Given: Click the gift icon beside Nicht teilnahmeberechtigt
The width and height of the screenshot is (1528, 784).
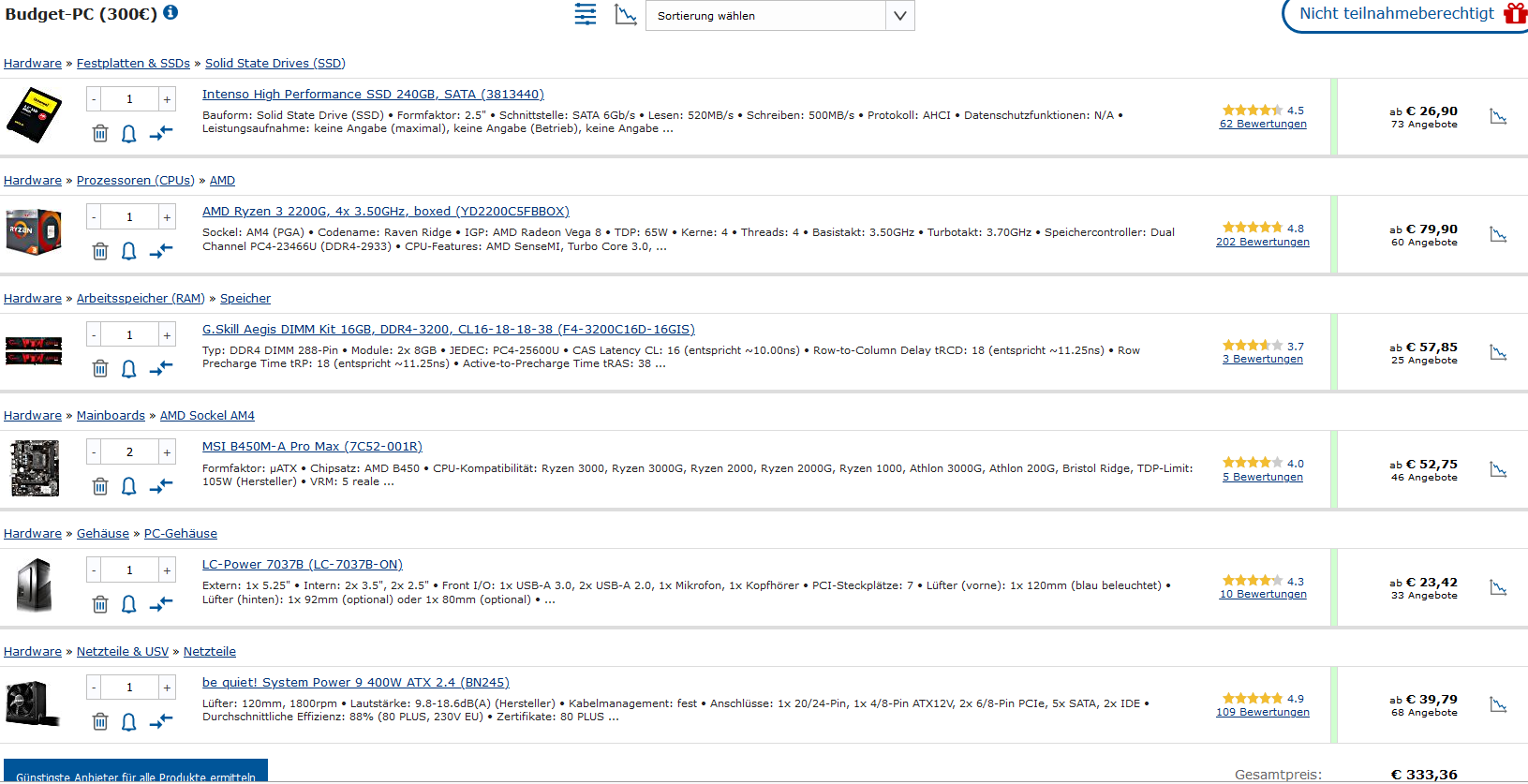Looking at the screenshot, I should (x=1515, y=13).
